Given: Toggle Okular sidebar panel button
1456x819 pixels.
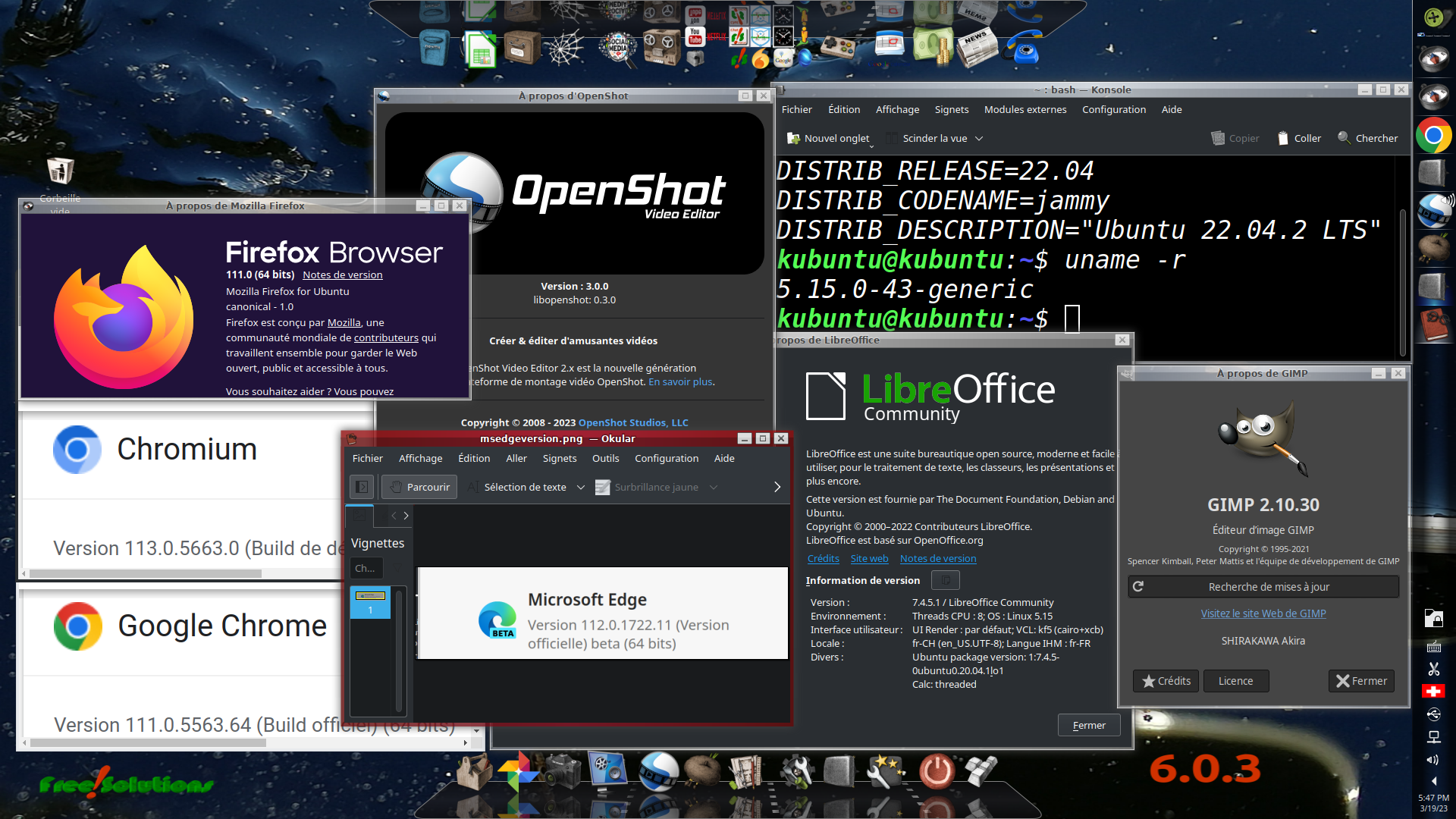Looking at the screenshot, I should [x=362, y=487].
